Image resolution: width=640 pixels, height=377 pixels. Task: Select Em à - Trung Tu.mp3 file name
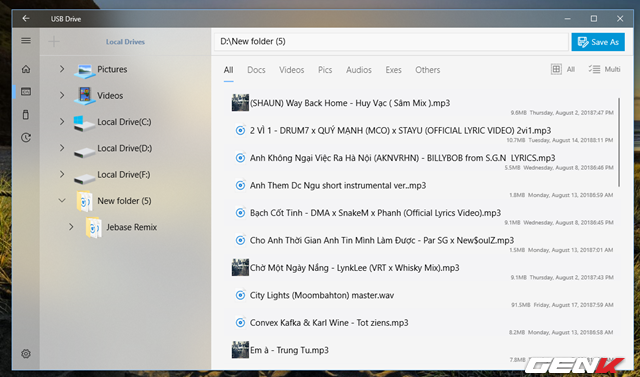[289, 350]
